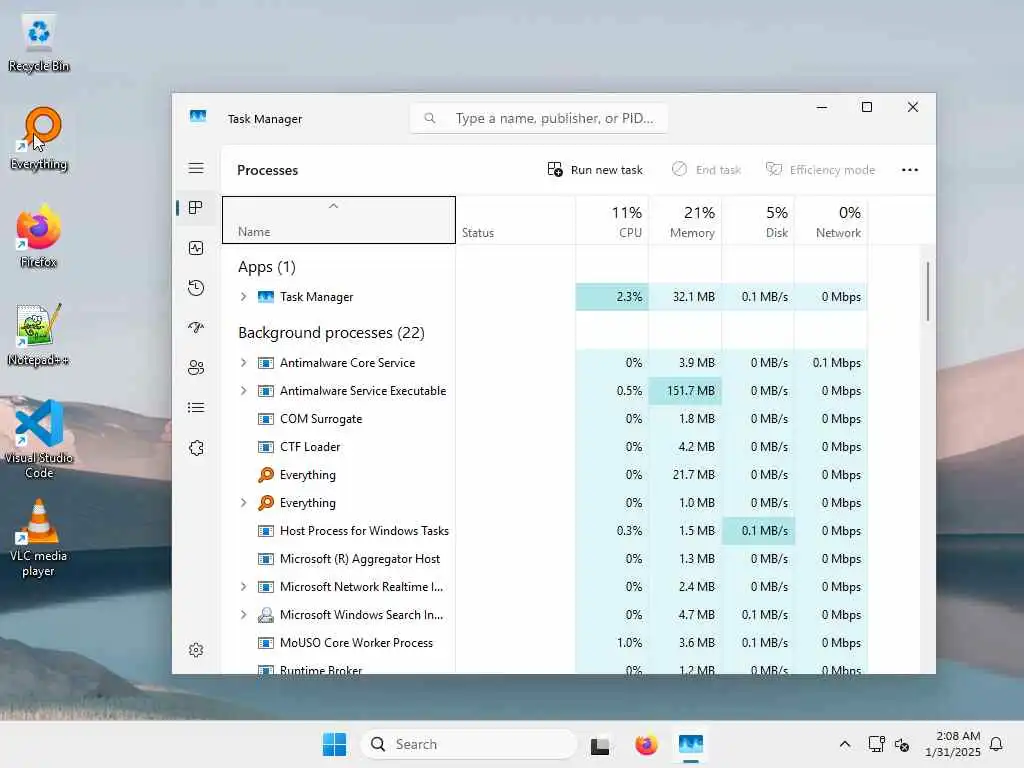Click the 151.7 MB memory cell
The width and height of the screenshot is (1024, 768).
[685, 391]
